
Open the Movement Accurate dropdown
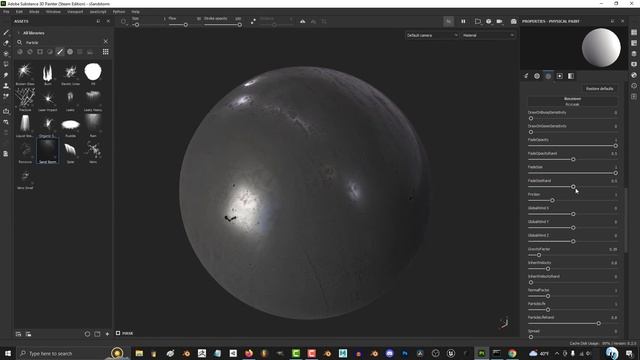click(572, 101)
